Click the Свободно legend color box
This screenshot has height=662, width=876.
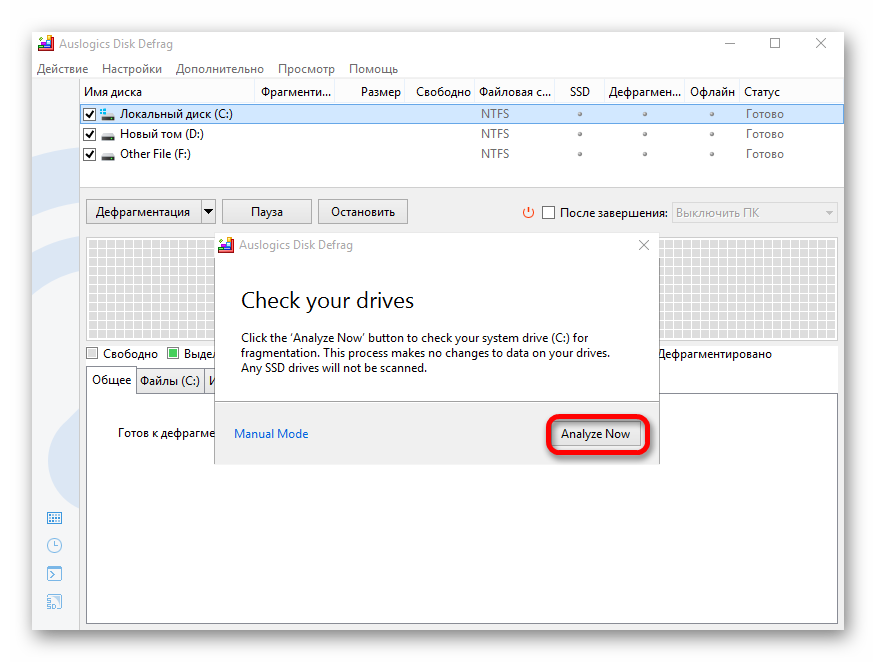(x=93, y=353)
